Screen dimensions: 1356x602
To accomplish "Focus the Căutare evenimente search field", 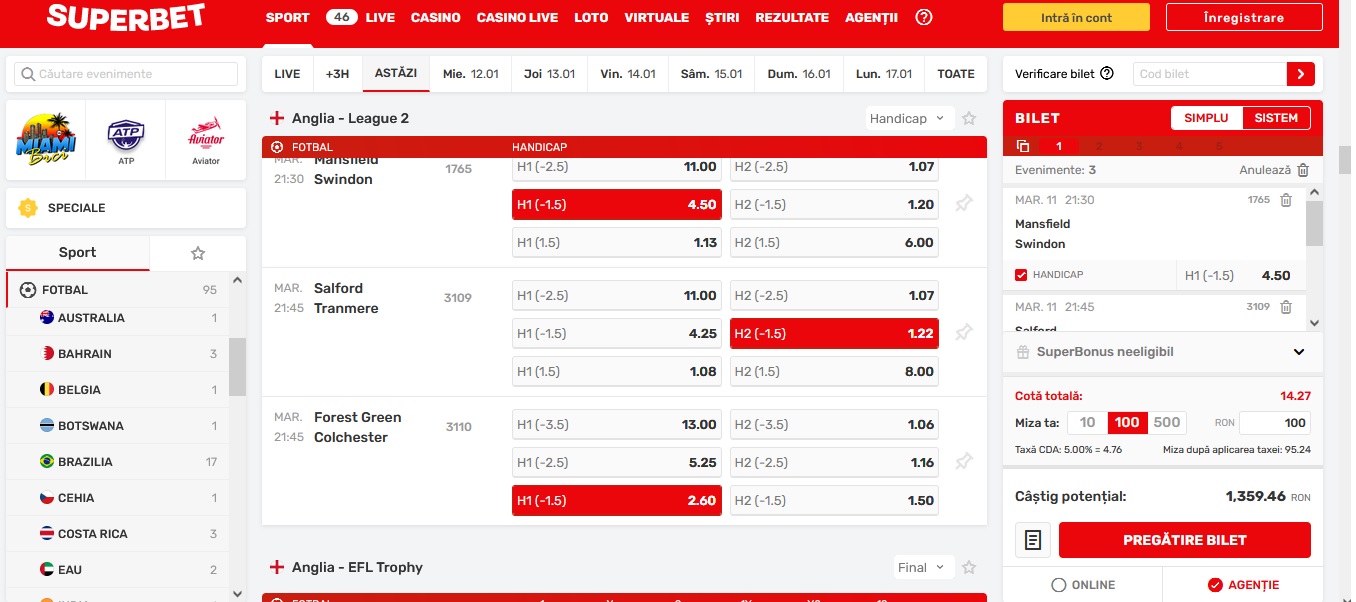I will 126,74.
